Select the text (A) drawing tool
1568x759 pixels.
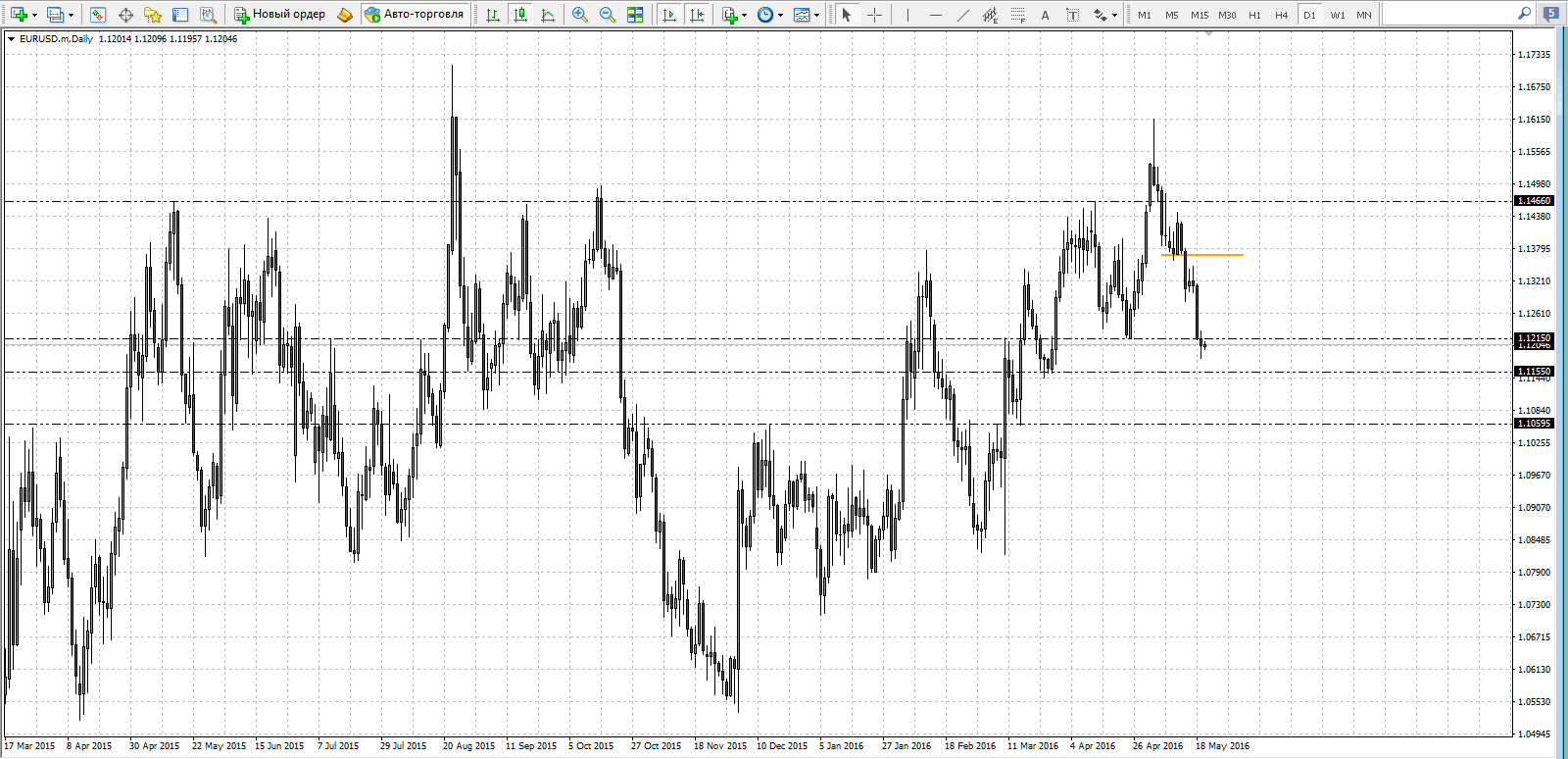[1045, 15]
